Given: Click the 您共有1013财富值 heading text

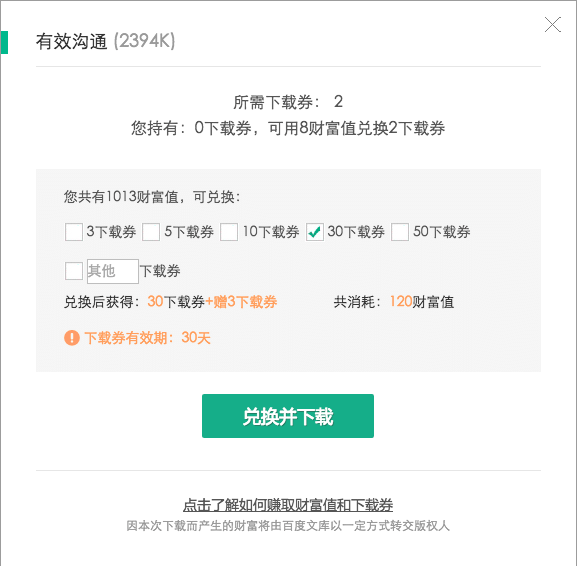Looking at the screenshot, I should [x=152, y=197].
